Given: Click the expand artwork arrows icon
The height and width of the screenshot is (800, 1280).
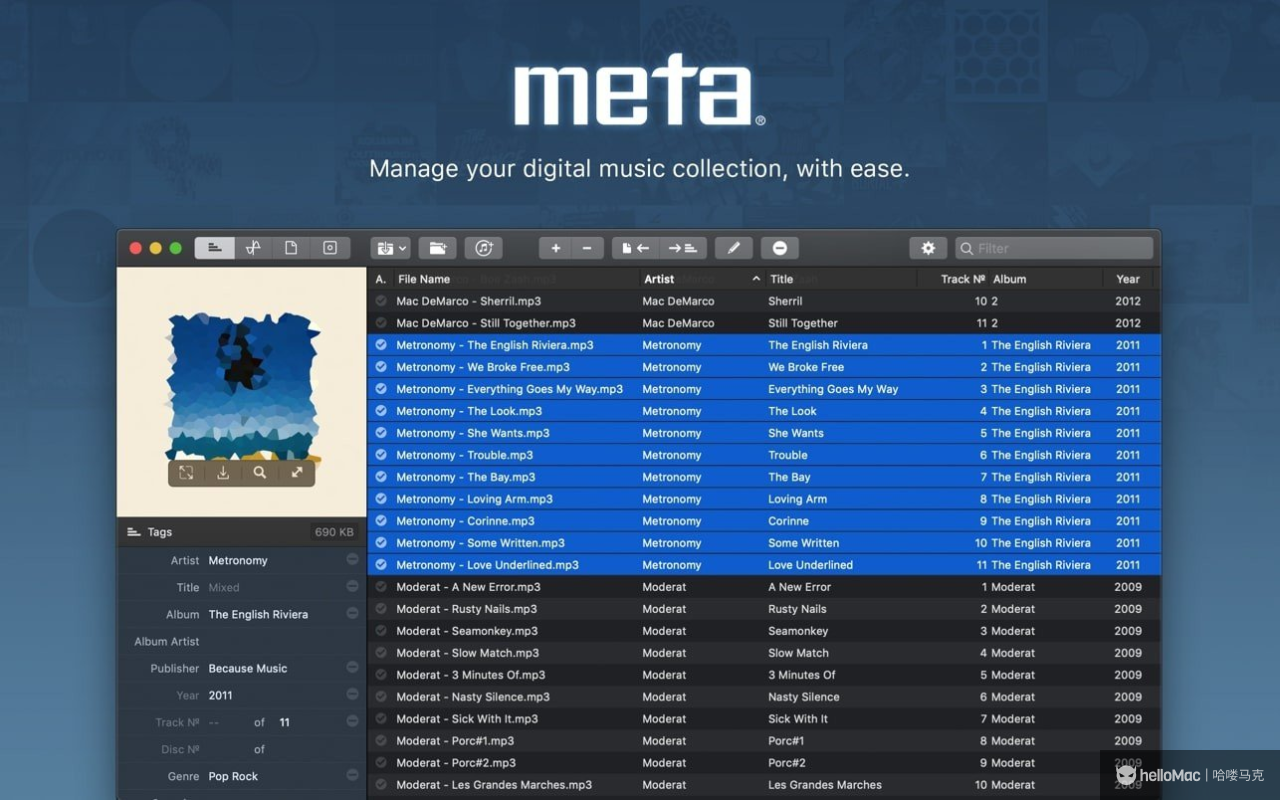Looking at the screenshot, I should click(x=297, y=473).
